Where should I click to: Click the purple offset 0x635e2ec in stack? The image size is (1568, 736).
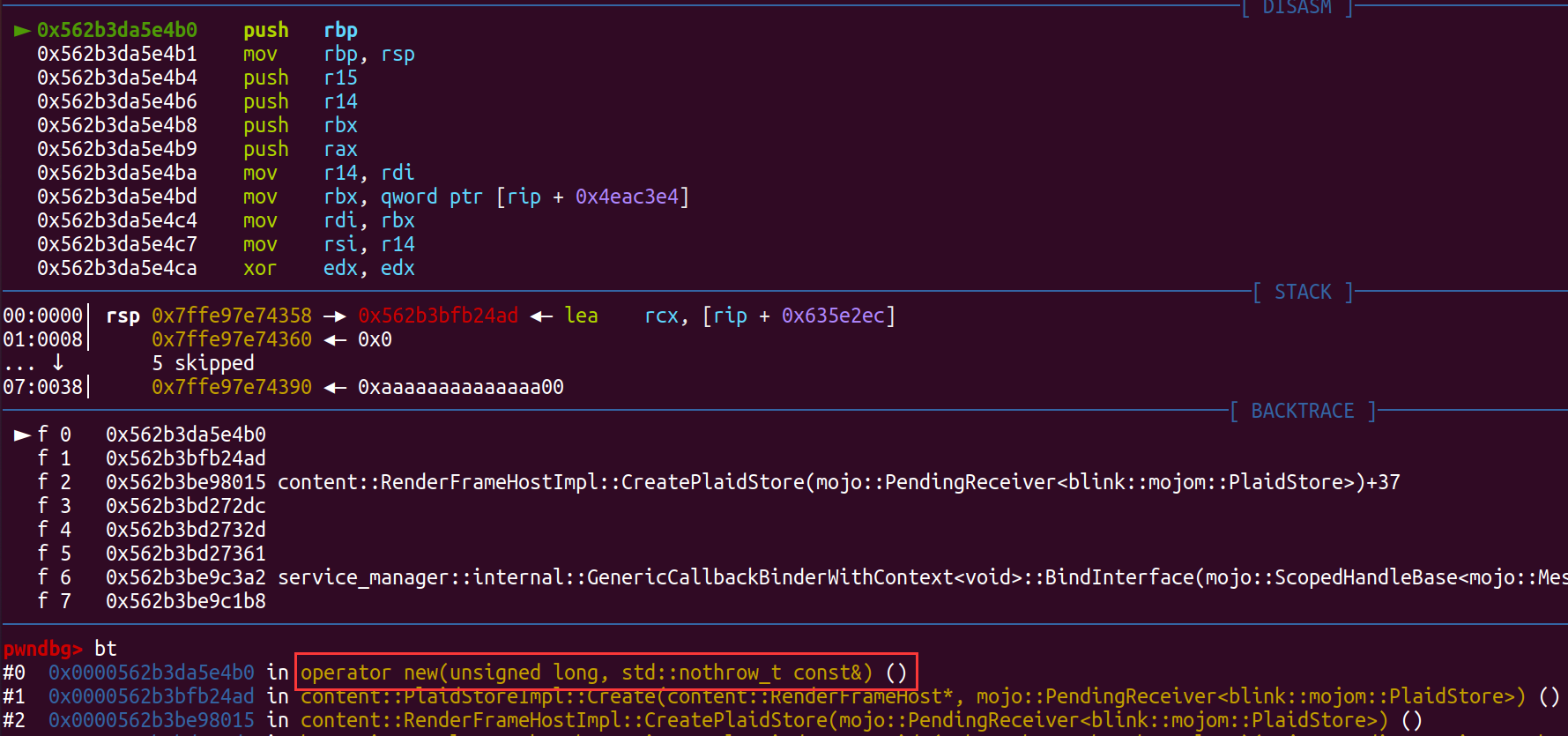[x=833, y=316]
